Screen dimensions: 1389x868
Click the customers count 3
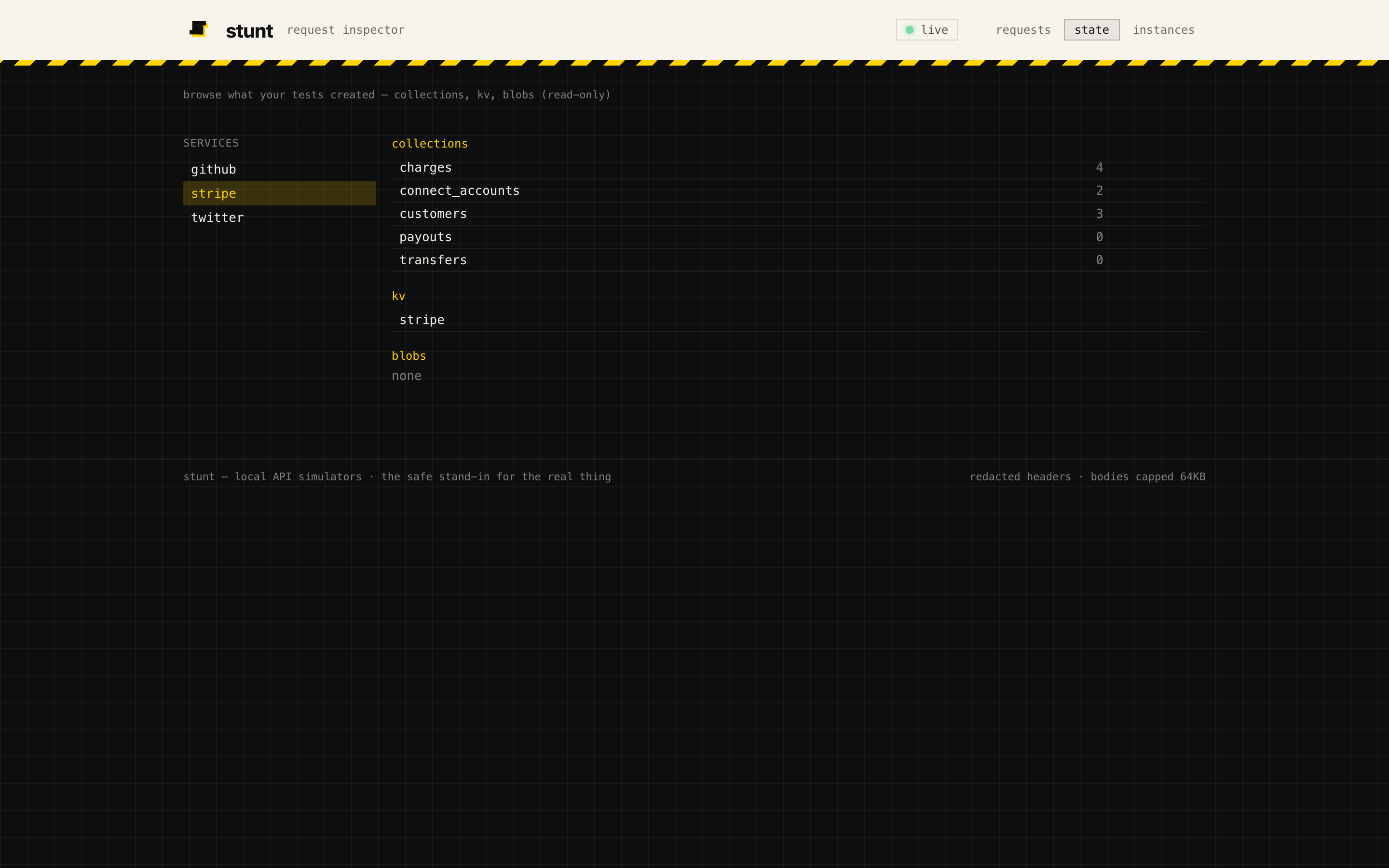(x=1099, y=214)
